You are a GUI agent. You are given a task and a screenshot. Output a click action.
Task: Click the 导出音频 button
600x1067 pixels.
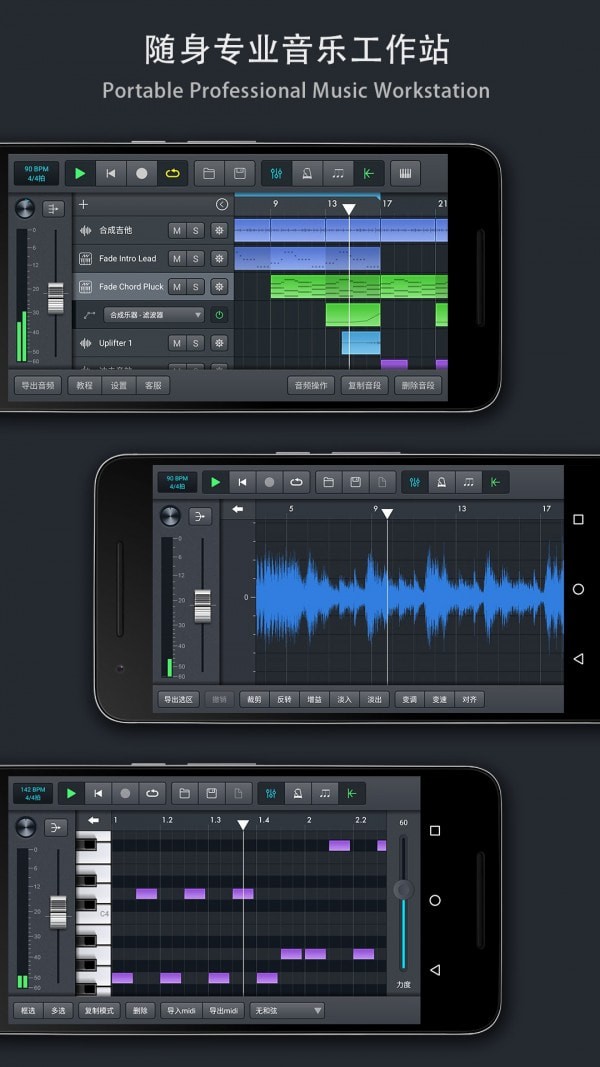(x=37, y=385)
